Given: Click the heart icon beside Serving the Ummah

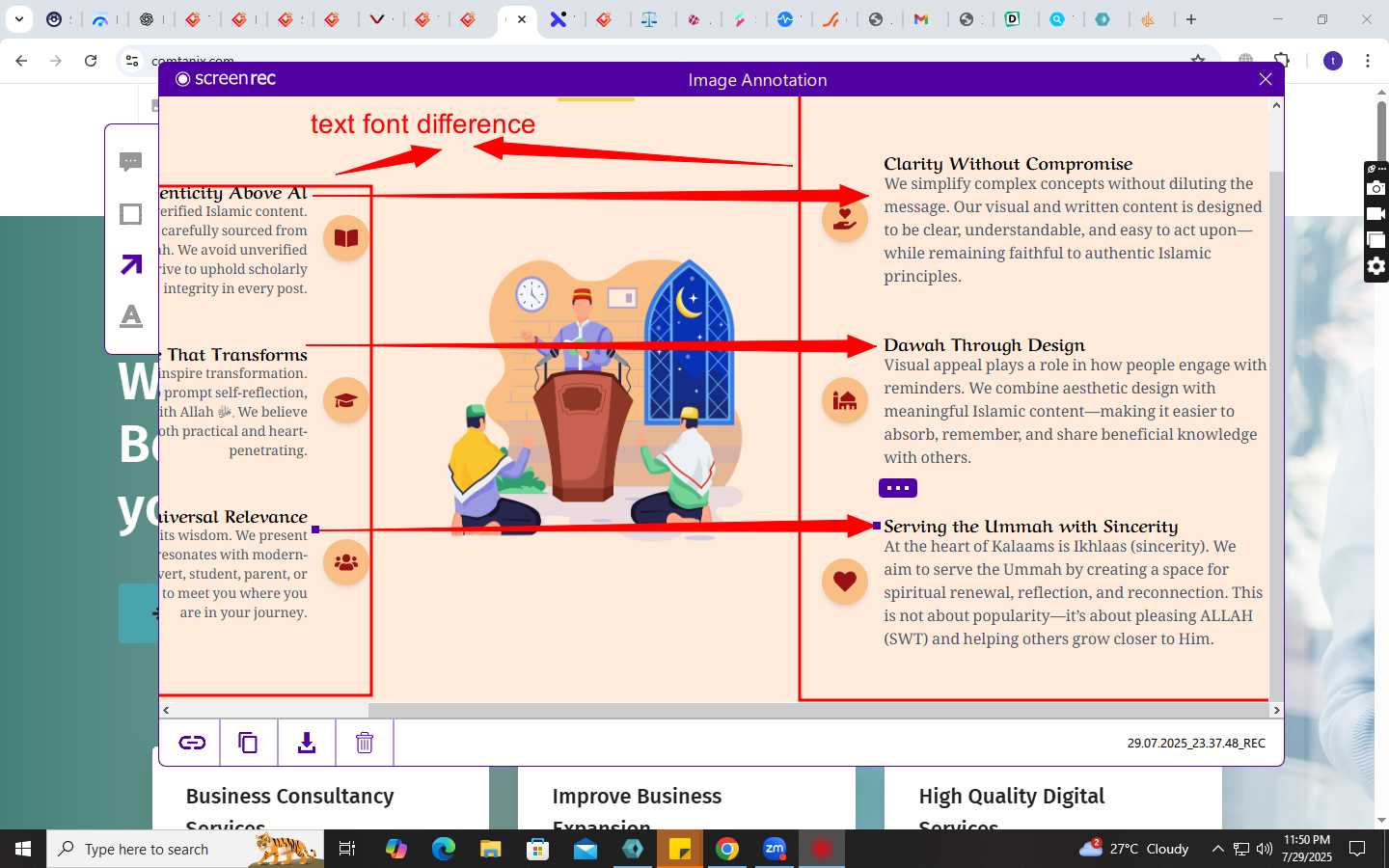Looking at the screenshot, I should 845,582.
